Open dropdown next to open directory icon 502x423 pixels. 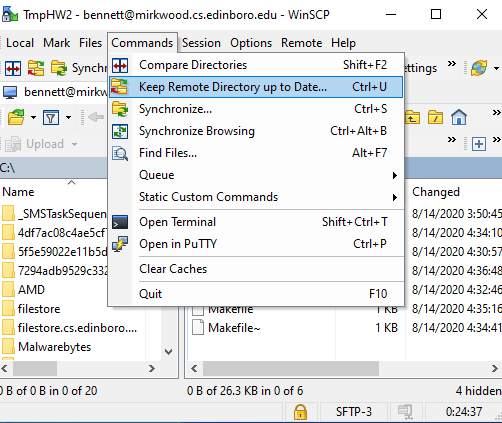click(33, 117)
